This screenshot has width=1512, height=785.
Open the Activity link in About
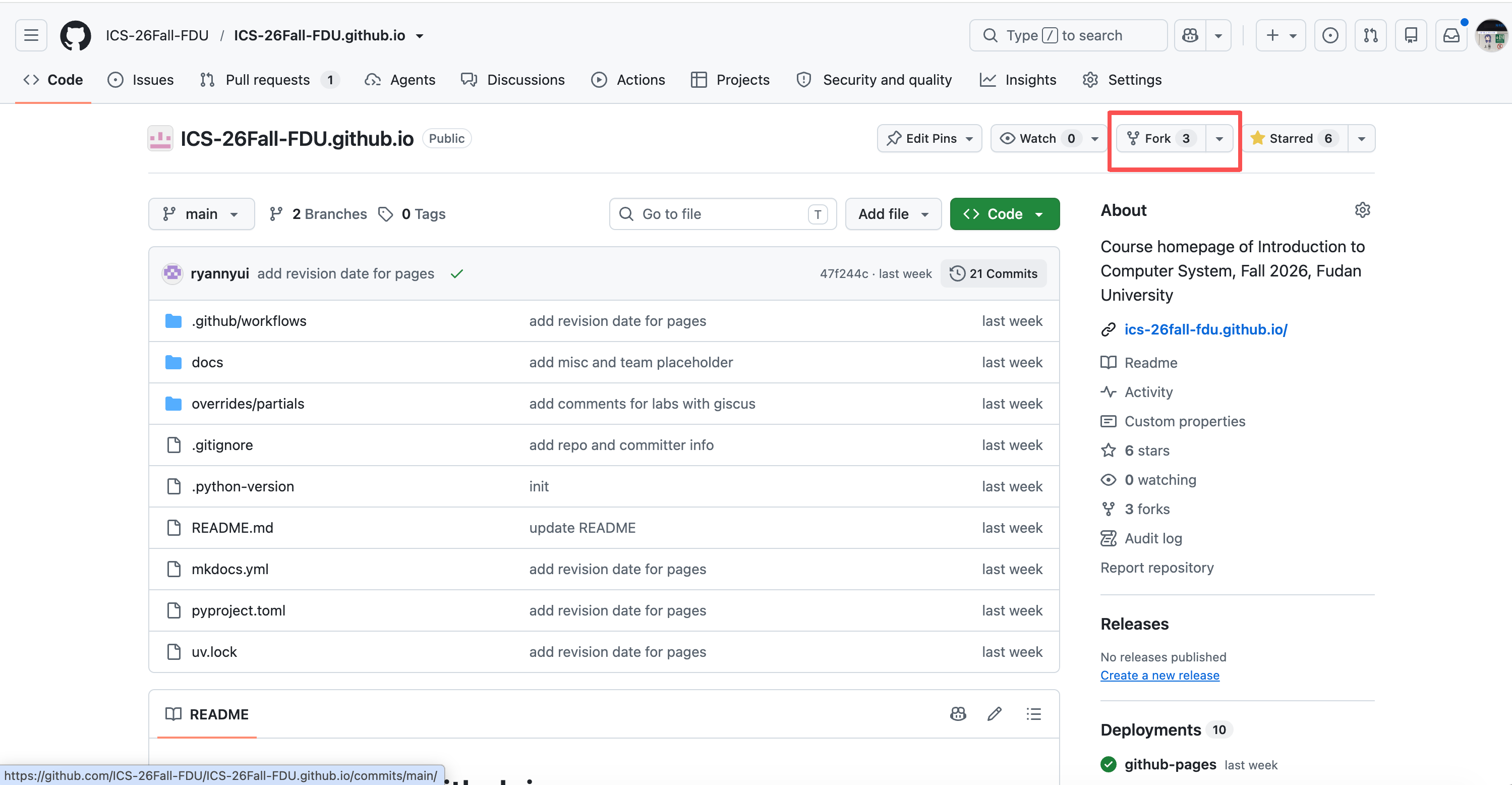coord(1149,392)
